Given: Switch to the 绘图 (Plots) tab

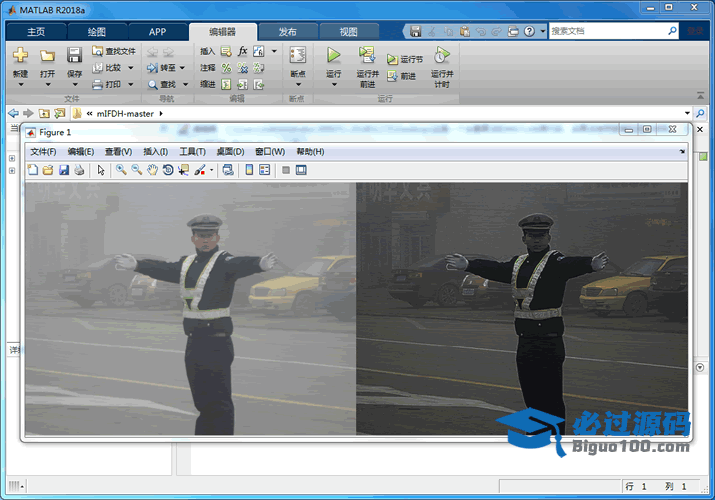Looking at the screenshot, I should 97,32.
